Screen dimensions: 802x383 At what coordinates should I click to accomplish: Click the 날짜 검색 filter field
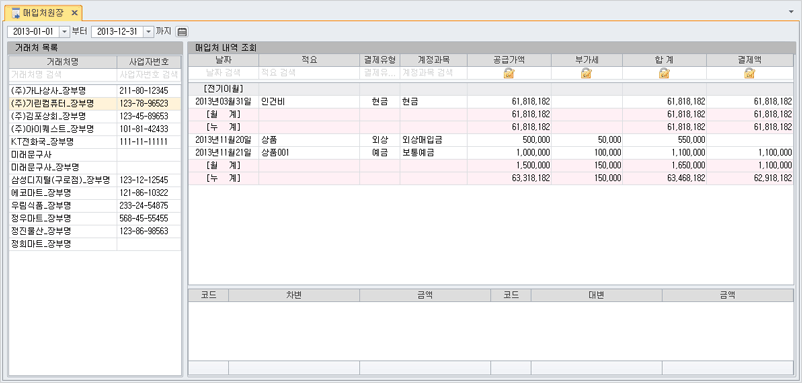224,73
